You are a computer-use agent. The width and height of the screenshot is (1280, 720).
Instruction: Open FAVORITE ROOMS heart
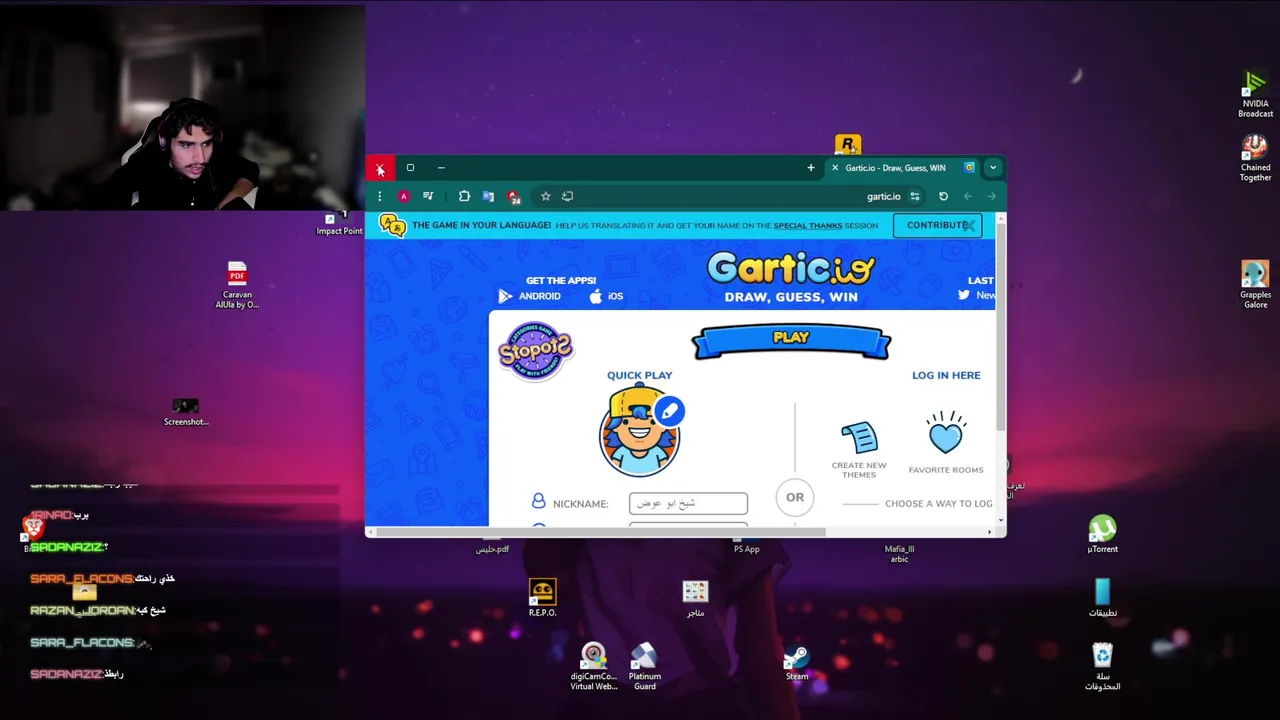[x=946, y=442]
